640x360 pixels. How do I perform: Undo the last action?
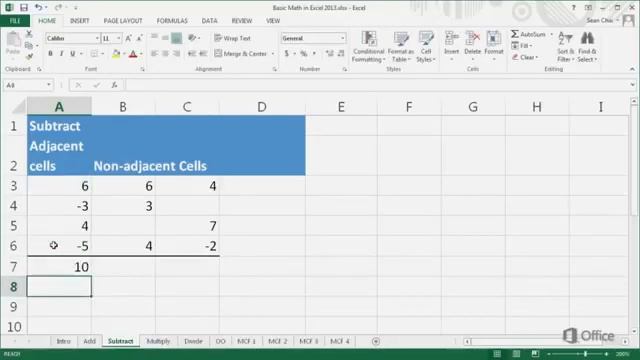pyautogui.click(x=38, y=7)
